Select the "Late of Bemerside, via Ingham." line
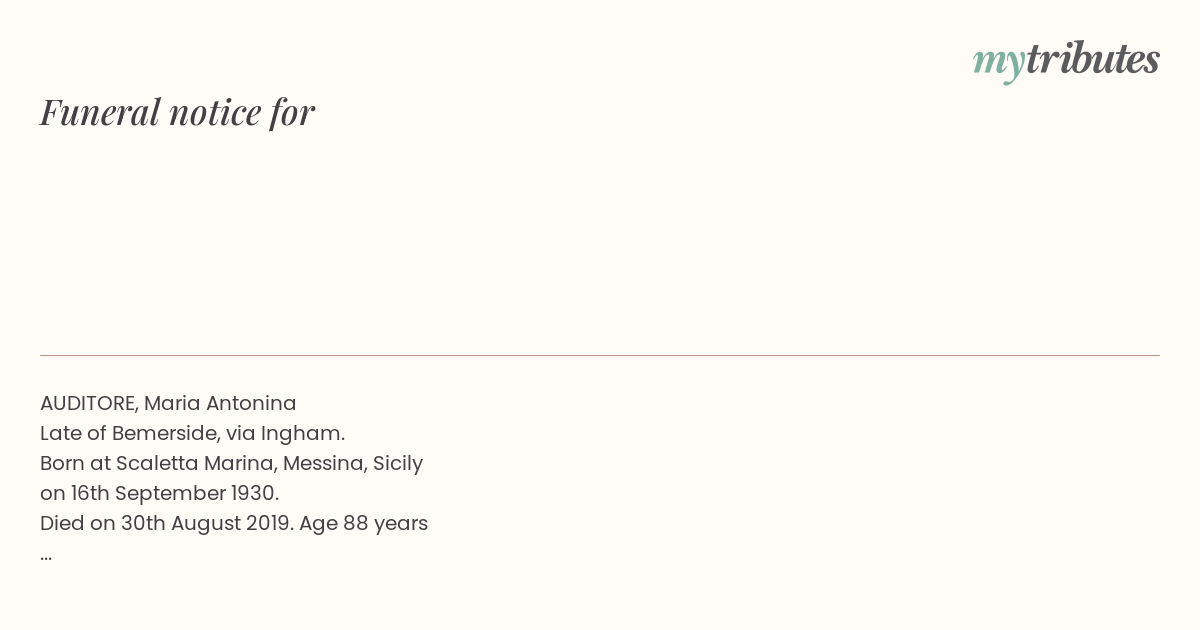The image size is (1200, 630). click(x=192, y=434)
